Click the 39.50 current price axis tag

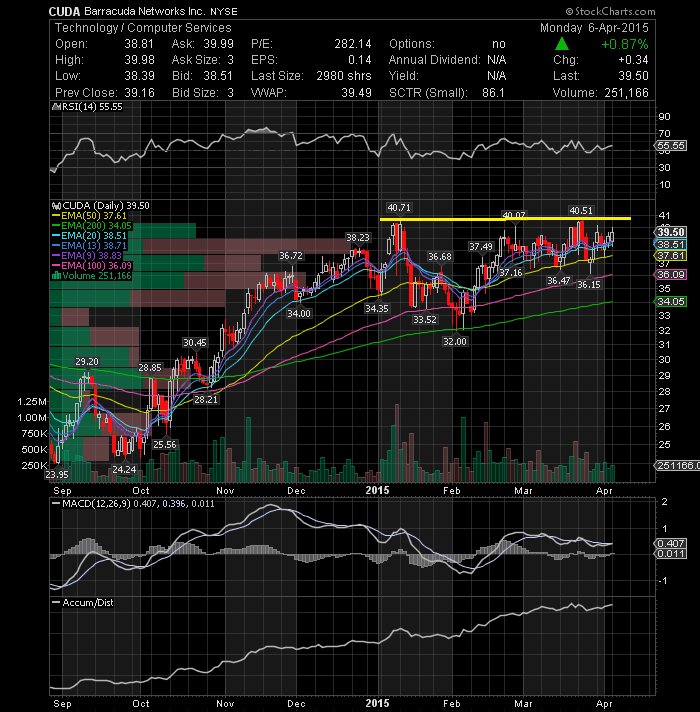point(670,232)
